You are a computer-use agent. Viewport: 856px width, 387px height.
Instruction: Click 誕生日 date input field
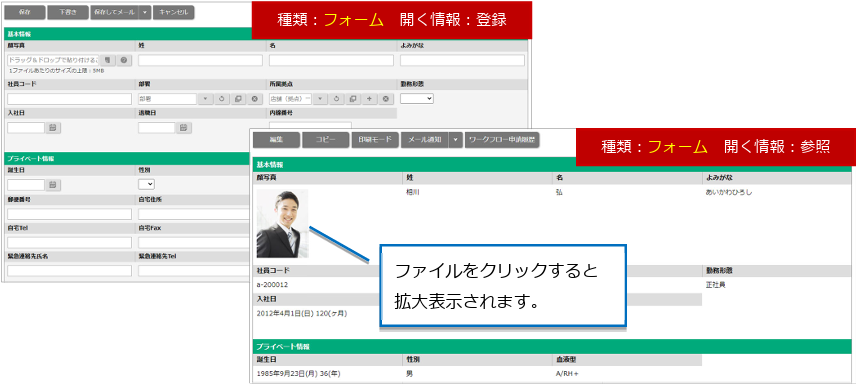(26, 184)
